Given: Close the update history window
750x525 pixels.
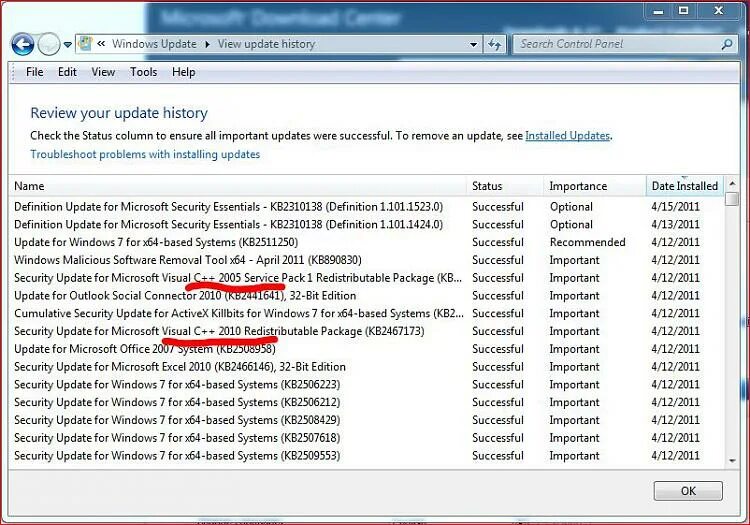Looking at the screenshot, I should coord(719,11).
